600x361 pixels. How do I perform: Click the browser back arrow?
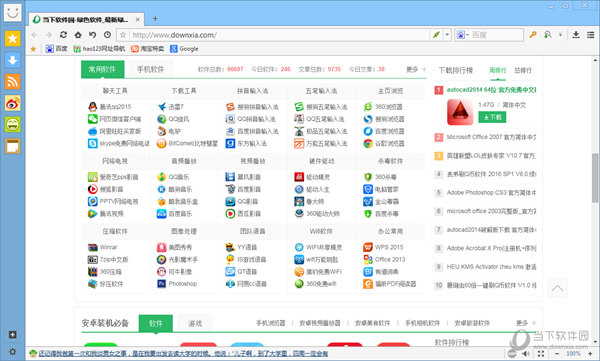[34, 35]
